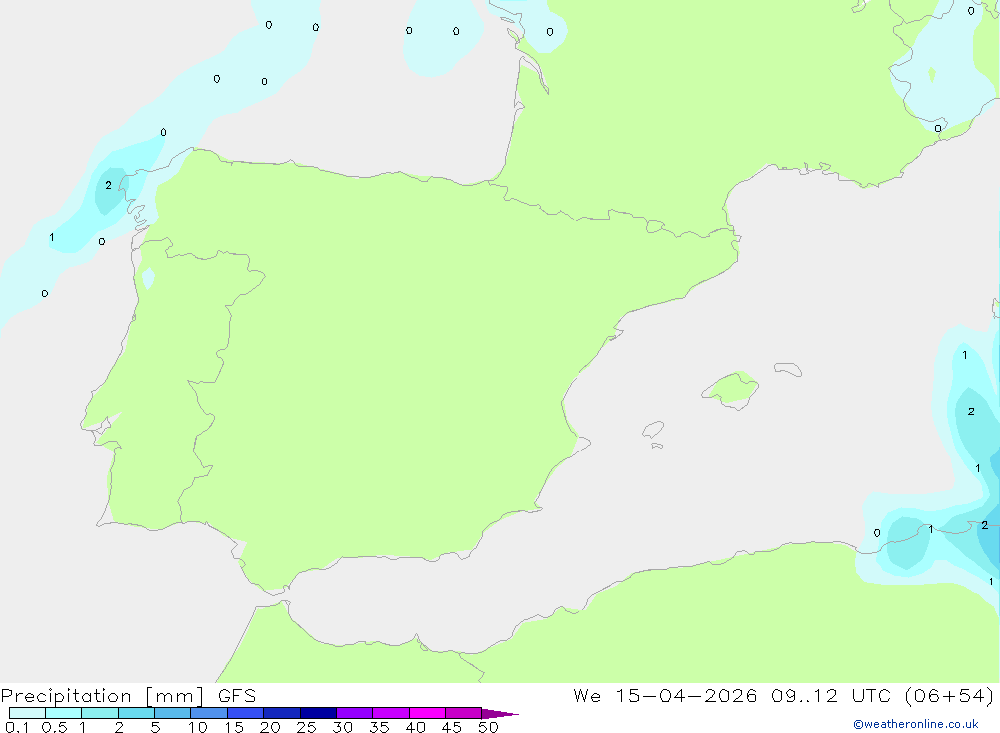The image size is (1000, 733).
Task: Pick the 45–50 mm dark magenta legend swatch
Action: pyautogui.click(x=464, y=713)
